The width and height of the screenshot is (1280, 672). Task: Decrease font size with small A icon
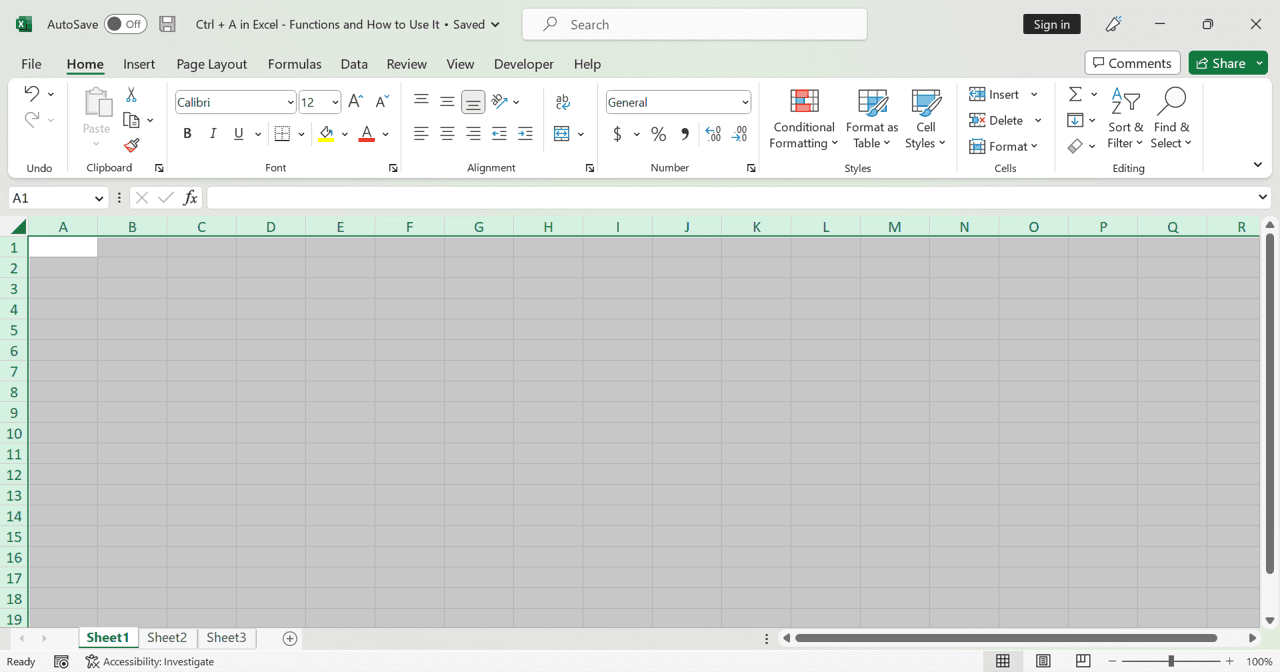(381, 102)
